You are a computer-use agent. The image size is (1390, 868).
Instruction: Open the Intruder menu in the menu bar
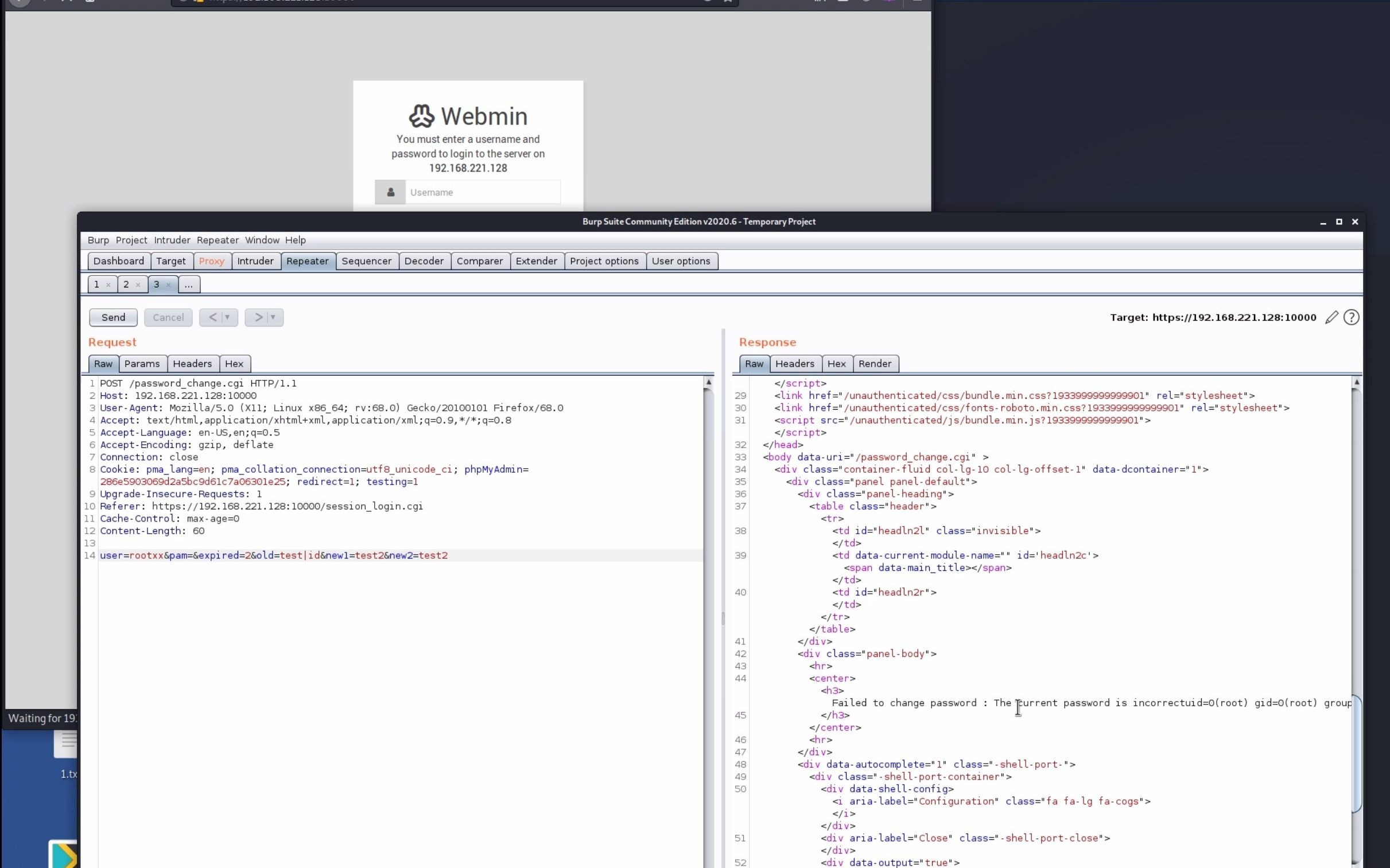[x=172, y=240]
